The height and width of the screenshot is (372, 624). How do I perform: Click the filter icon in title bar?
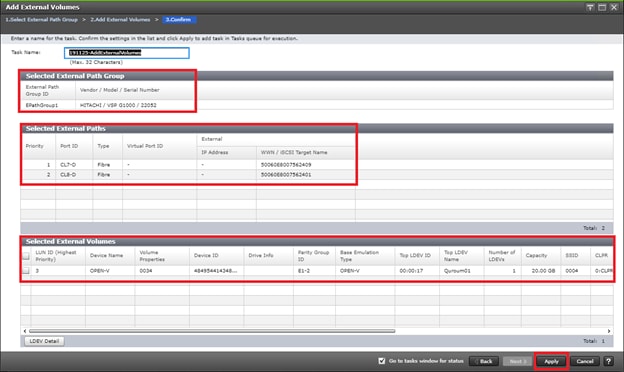590,7
